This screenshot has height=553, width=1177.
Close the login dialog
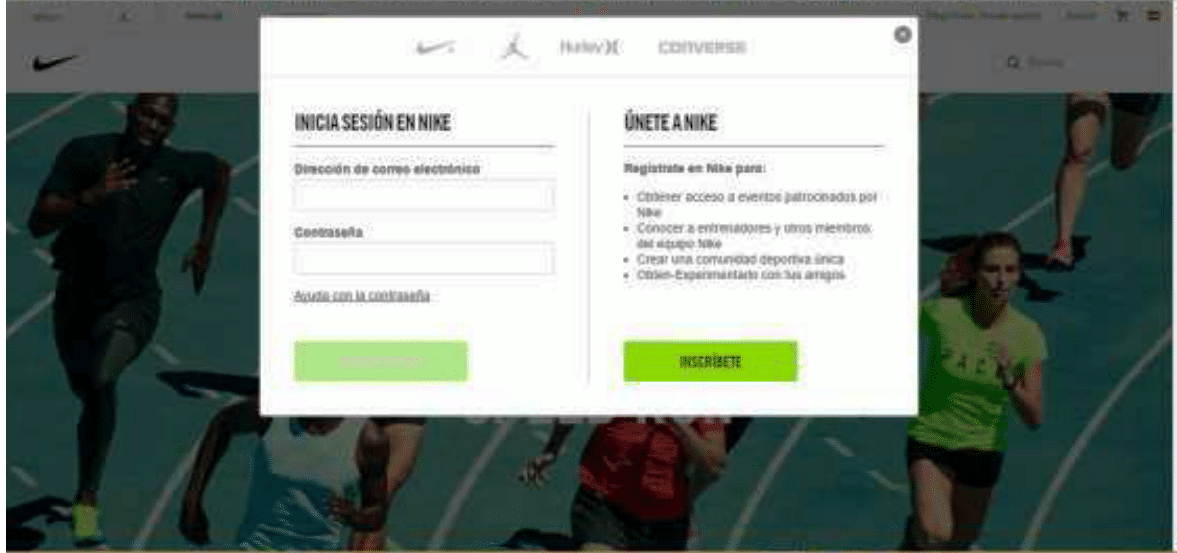903,35
